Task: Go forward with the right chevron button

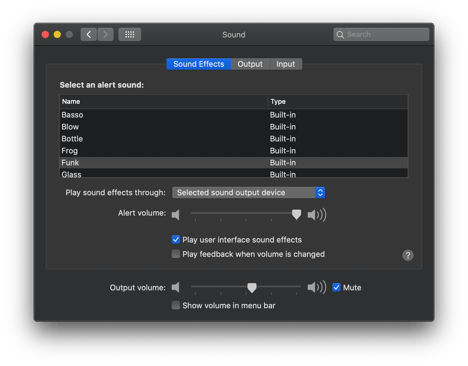Action: coord(105,34)
